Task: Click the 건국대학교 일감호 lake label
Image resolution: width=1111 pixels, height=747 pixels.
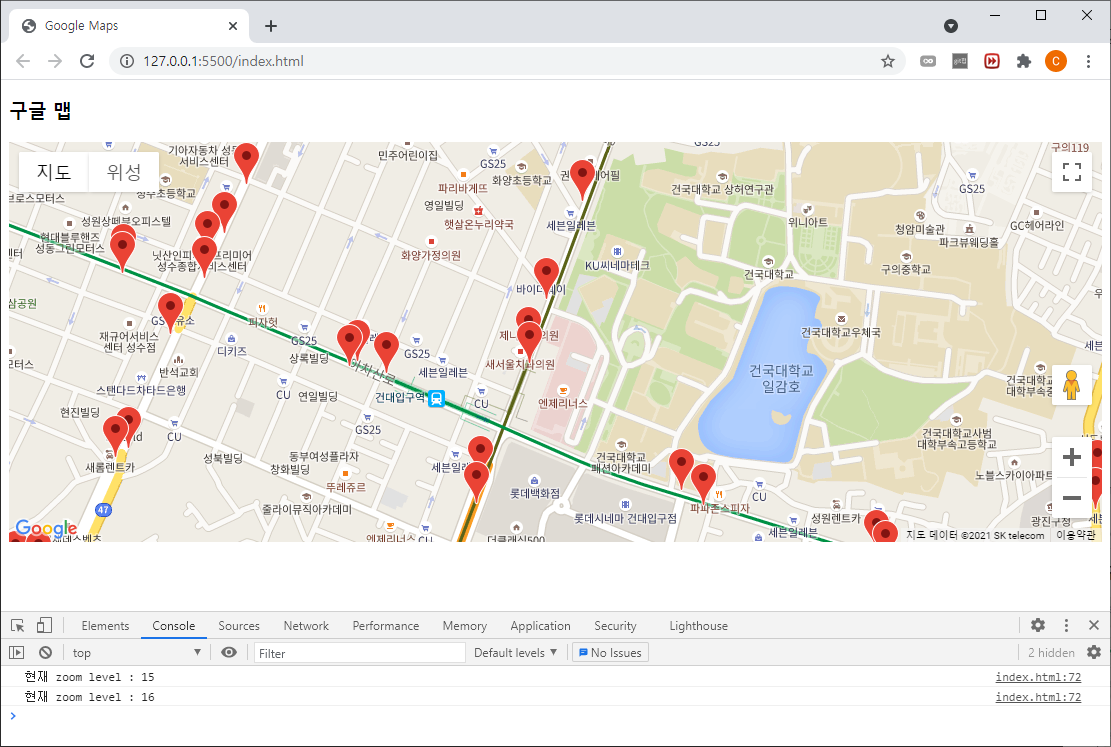Action: pos(781,378)
